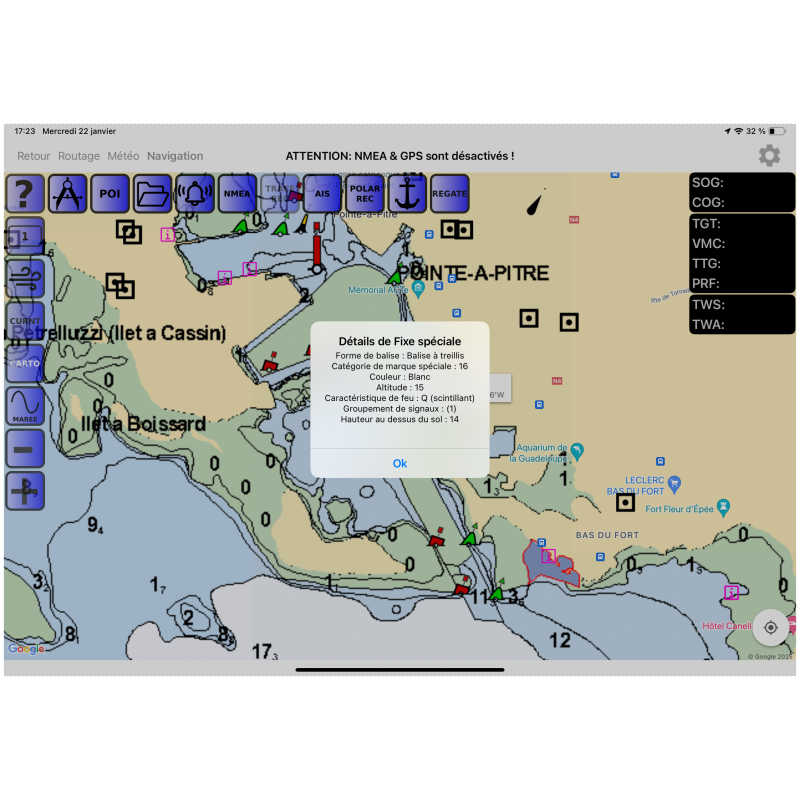This screenshot has height=800, width=800.
Task: Open the REGATE mode button
Action: click(449, 193)
